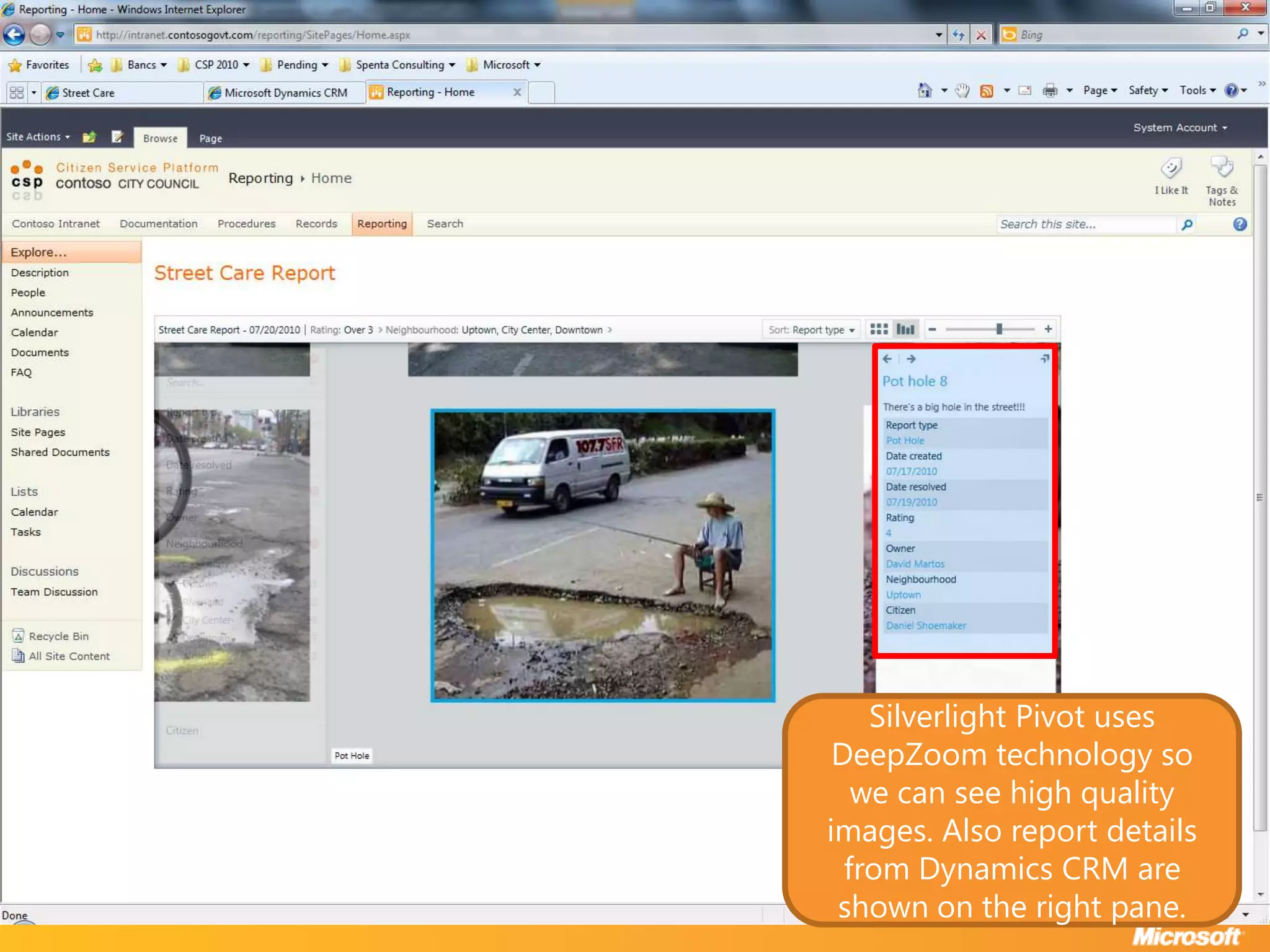
Task: Click the Search navigation tab
Action: click(445, 224)
